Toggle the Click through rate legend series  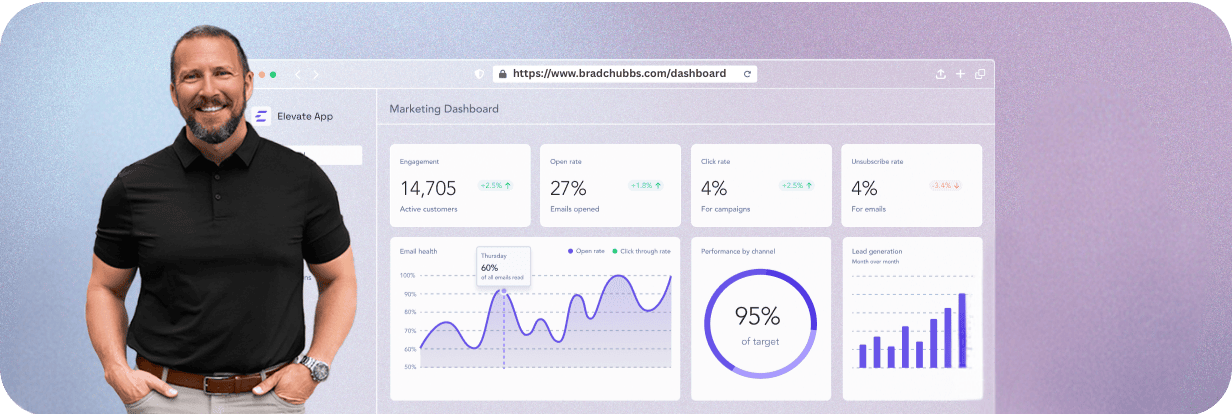click(x=641, y=251)
